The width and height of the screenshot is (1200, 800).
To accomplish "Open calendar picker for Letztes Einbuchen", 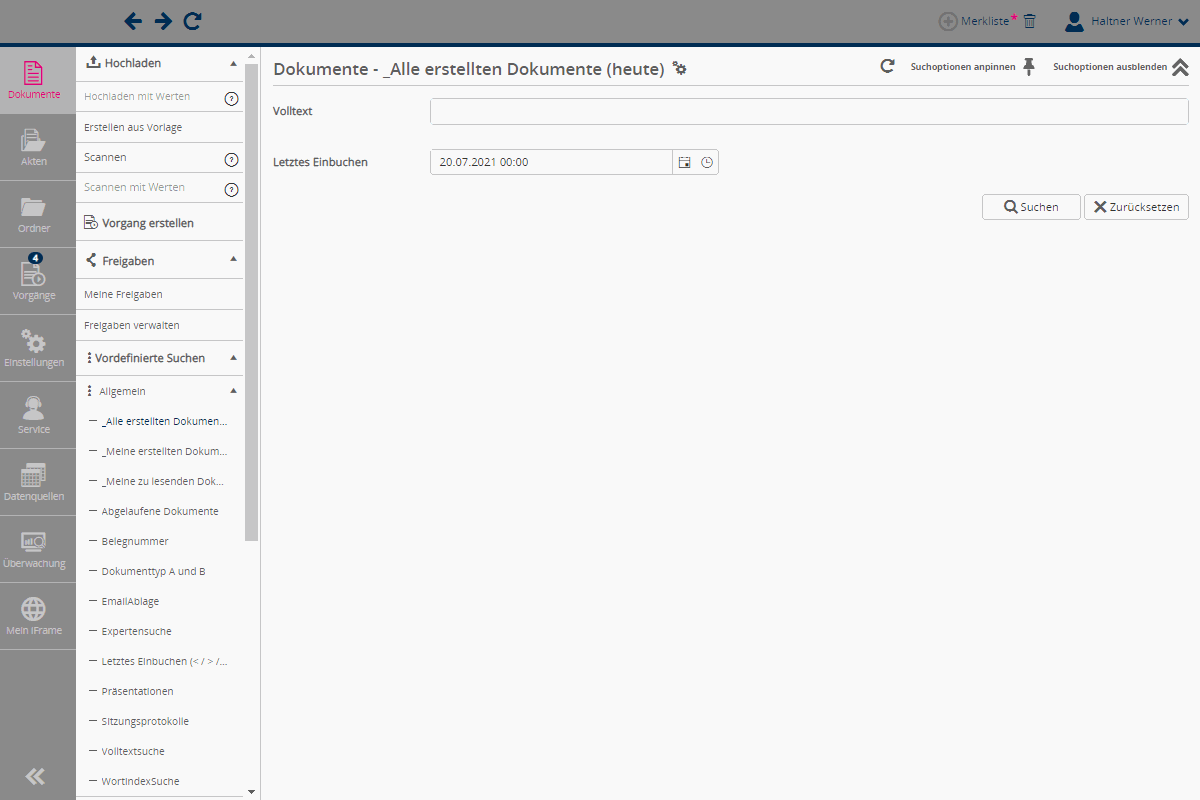I will (x=685, y=162).
